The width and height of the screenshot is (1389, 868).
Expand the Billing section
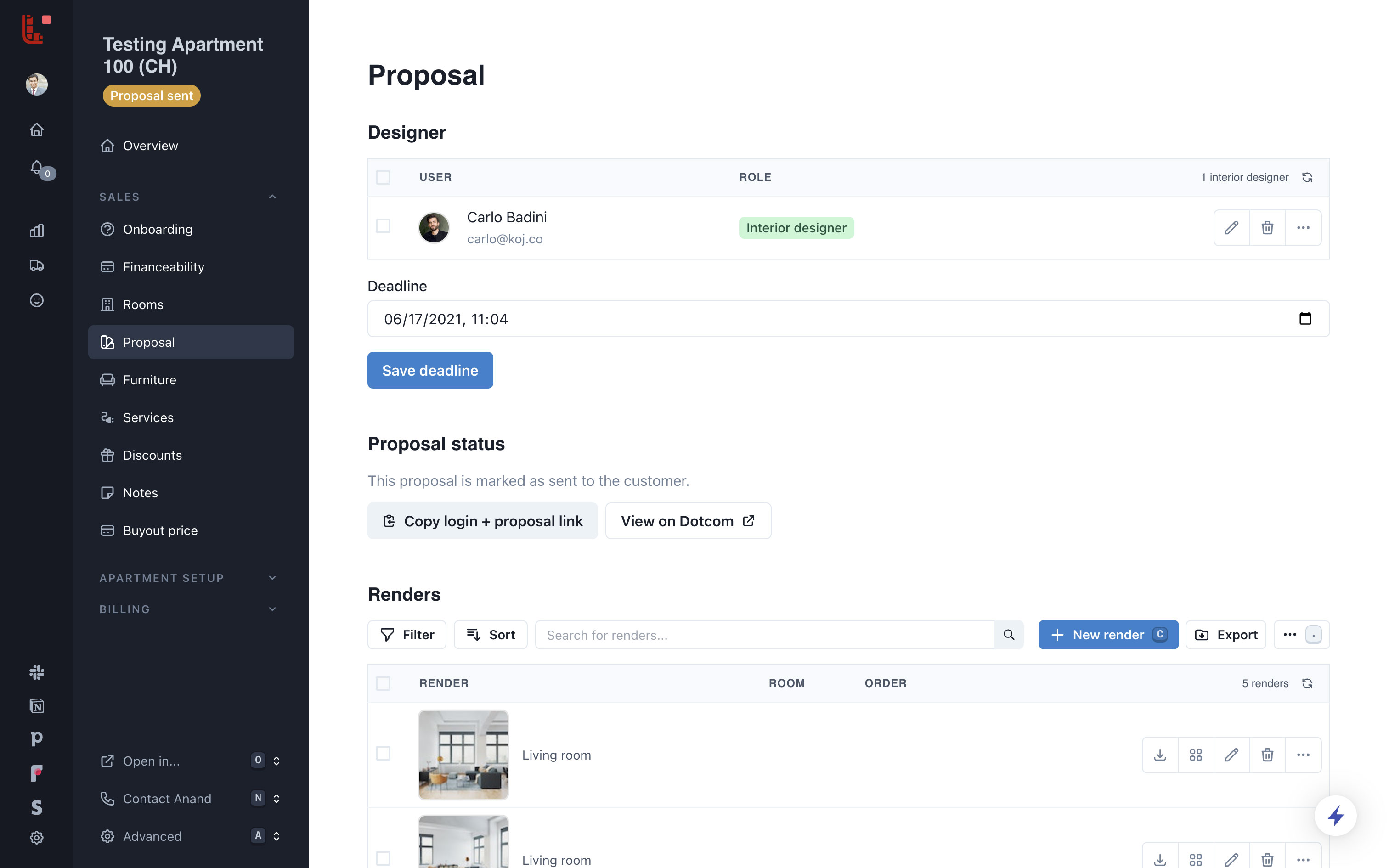[272, 609]
